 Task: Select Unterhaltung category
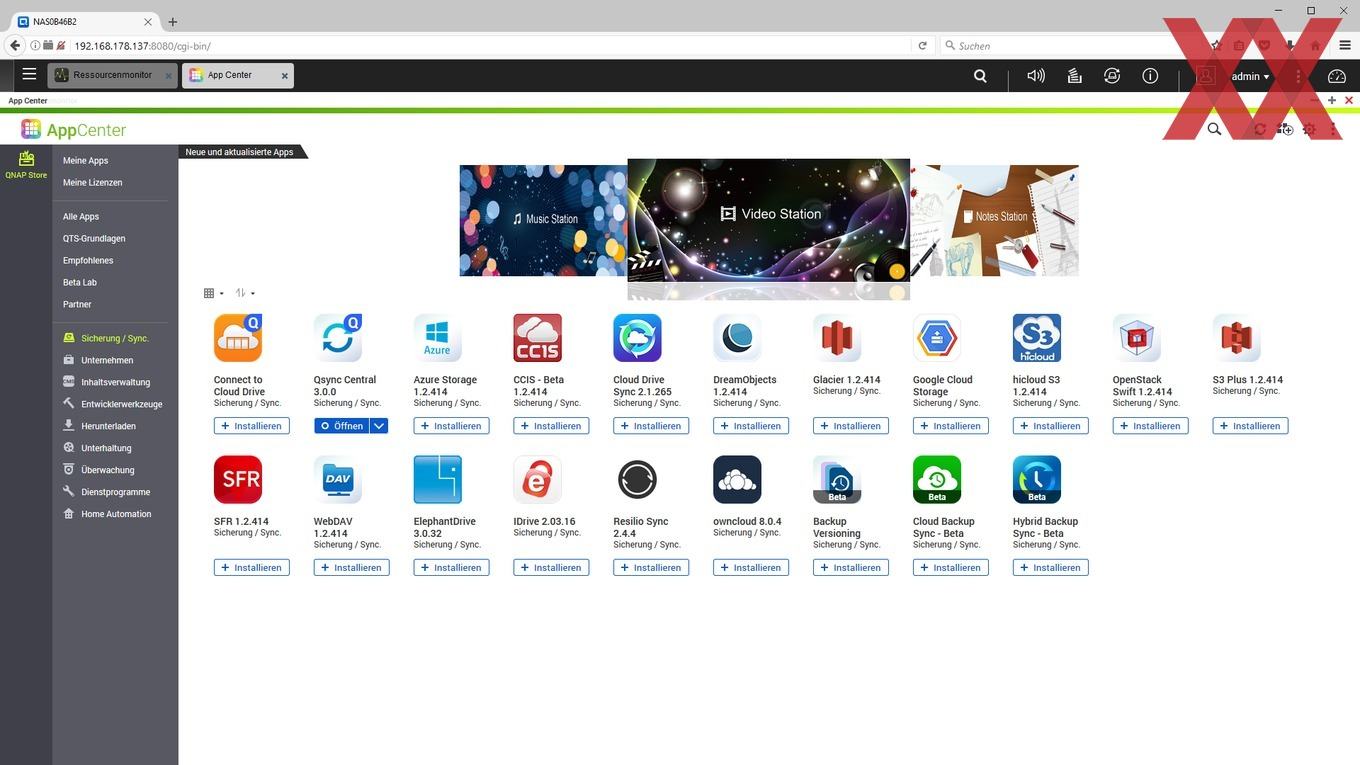click(x=106, y=449)
